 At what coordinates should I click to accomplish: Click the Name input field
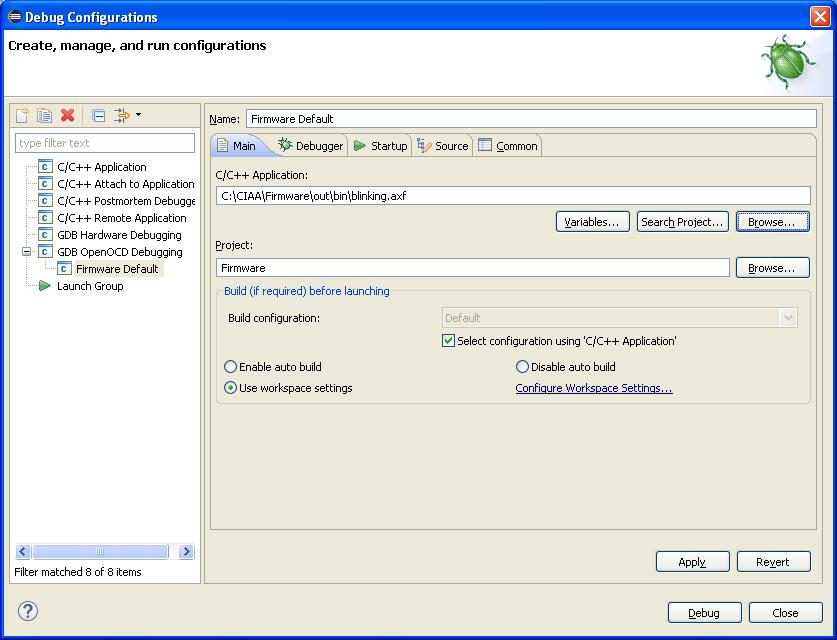tap(531, 118)
